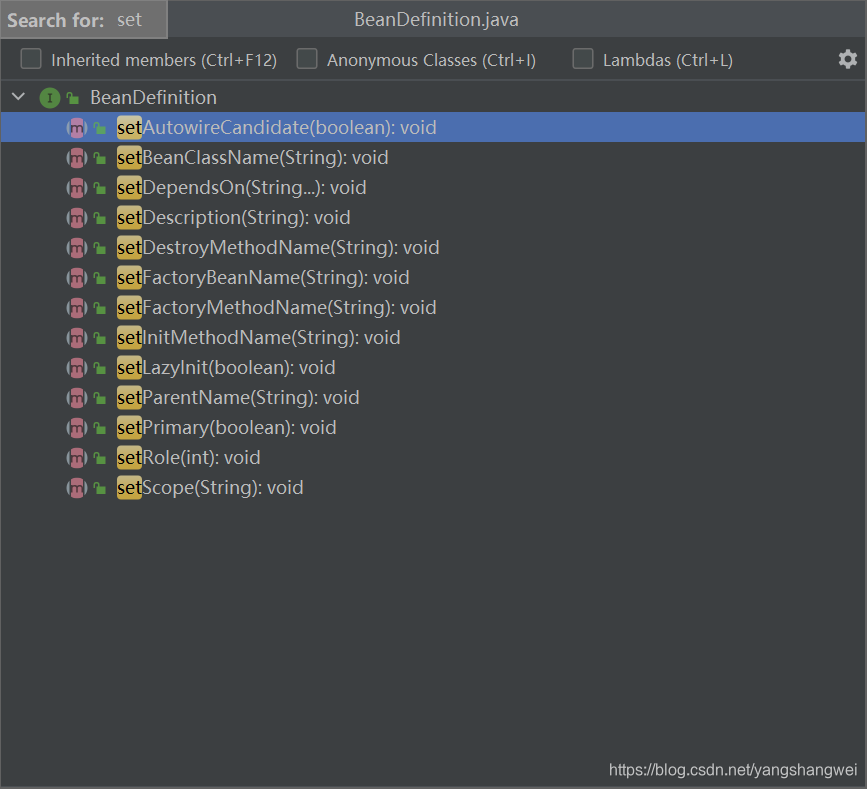Click the method icon for setDescription

[x=77, y=218]
